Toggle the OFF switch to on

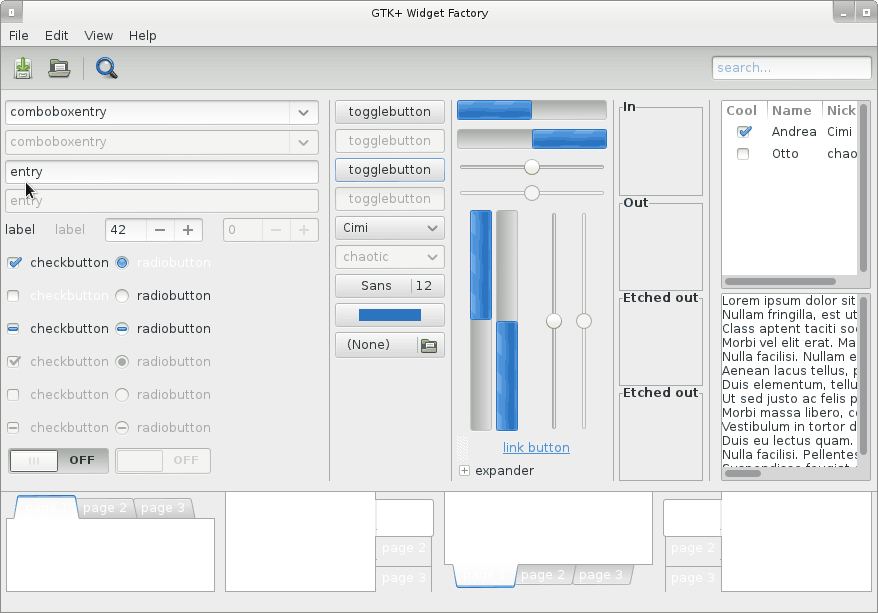click(59, 460)
